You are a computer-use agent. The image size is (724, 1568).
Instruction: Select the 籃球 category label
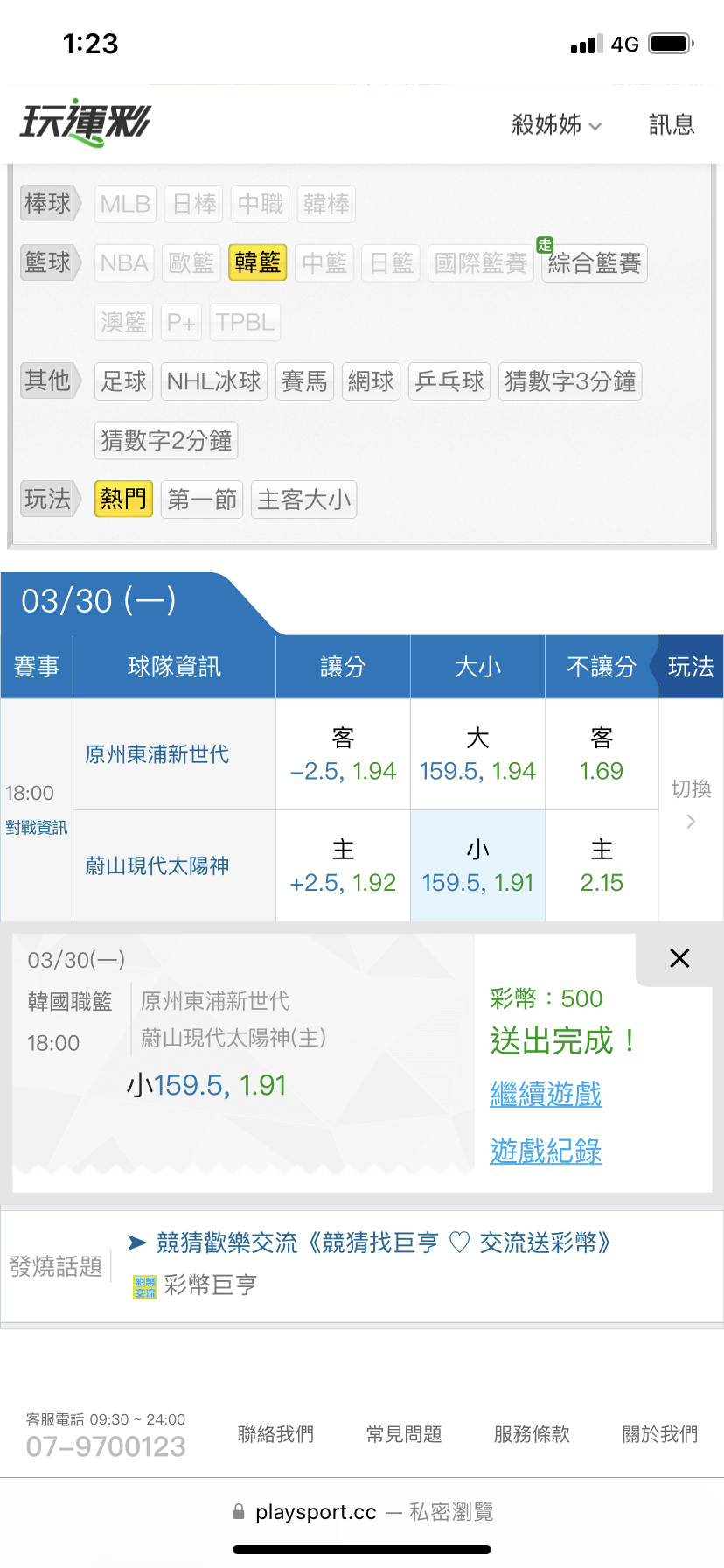click(x=49, y=262)
